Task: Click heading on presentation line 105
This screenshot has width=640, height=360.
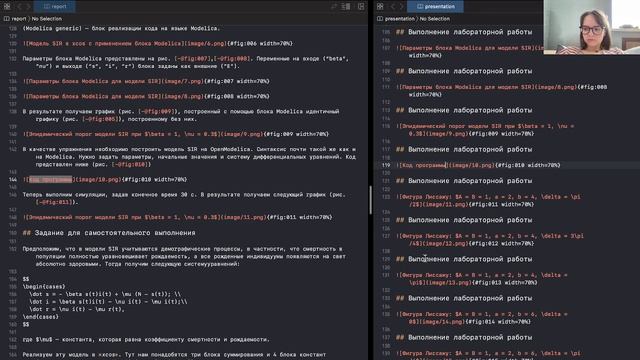Action: coord(464,32)
